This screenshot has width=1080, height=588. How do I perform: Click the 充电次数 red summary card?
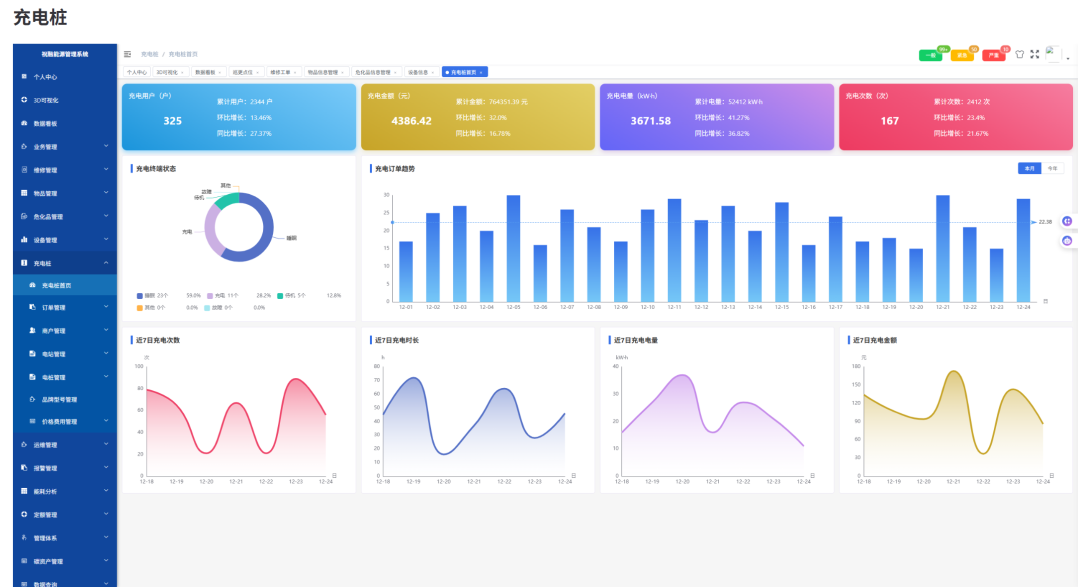[x=956, y=117]
